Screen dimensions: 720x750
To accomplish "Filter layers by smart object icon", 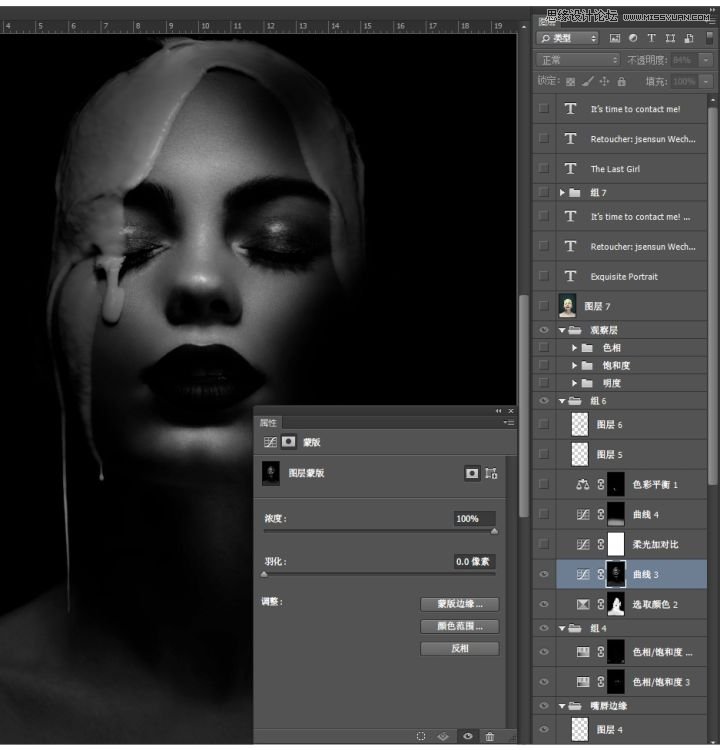I will [x=689, y=38].
